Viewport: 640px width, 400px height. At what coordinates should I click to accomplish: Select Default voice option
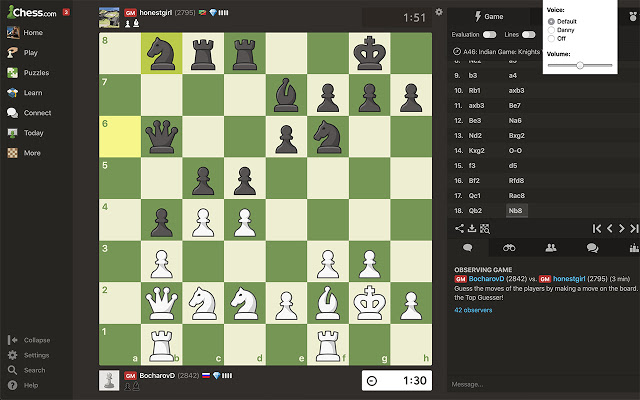(x=551, y=21)
